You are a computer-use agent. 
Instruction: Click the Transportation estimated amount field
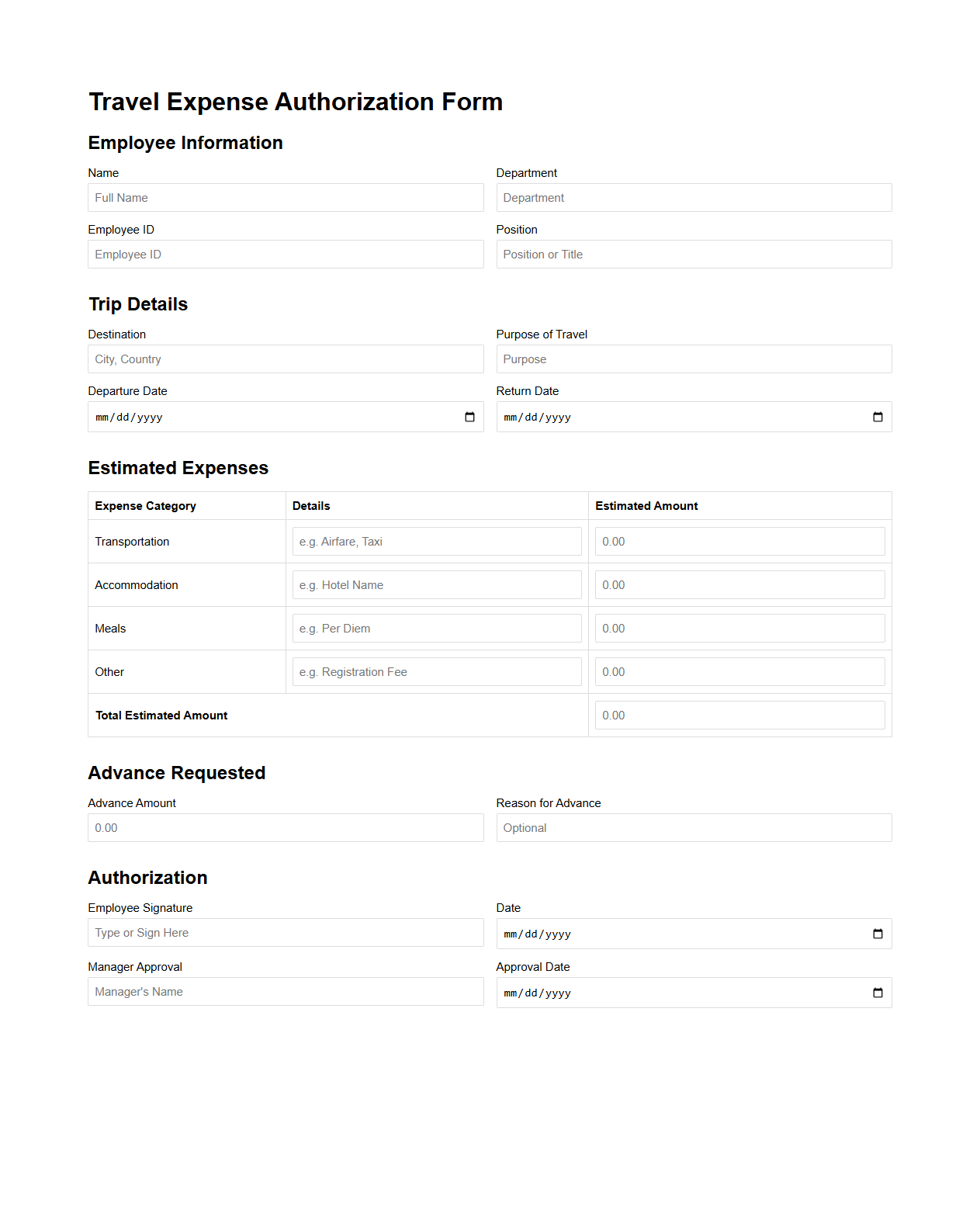point(739,542)
